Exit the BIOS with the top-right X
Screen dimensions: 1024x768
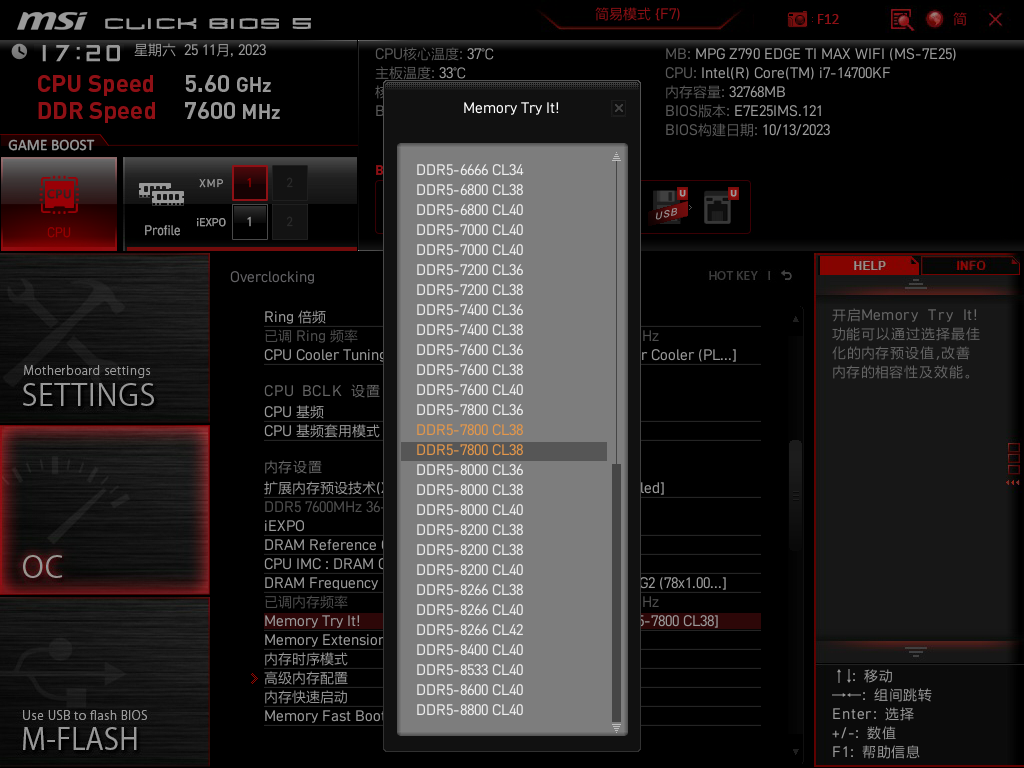(995, 20)
